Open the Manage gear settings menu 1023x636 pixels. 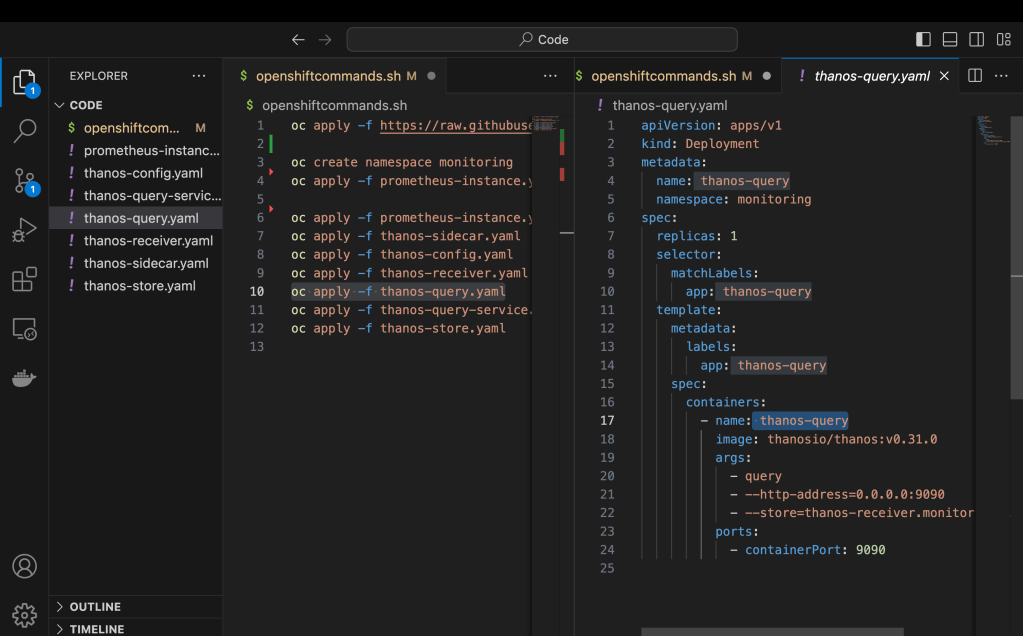pos(24,614)
